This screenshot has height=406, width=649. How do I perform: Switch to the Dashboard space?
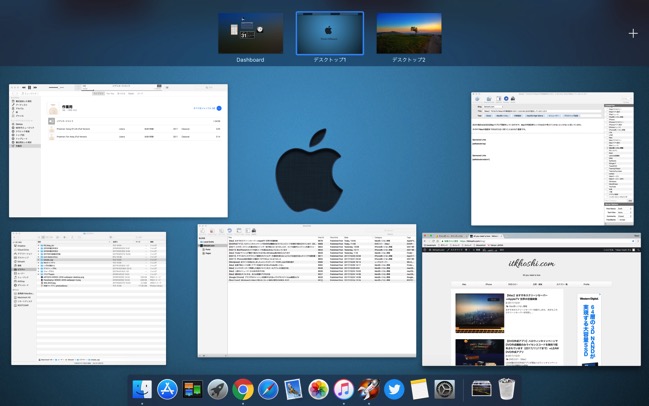[x=250, y=33]
